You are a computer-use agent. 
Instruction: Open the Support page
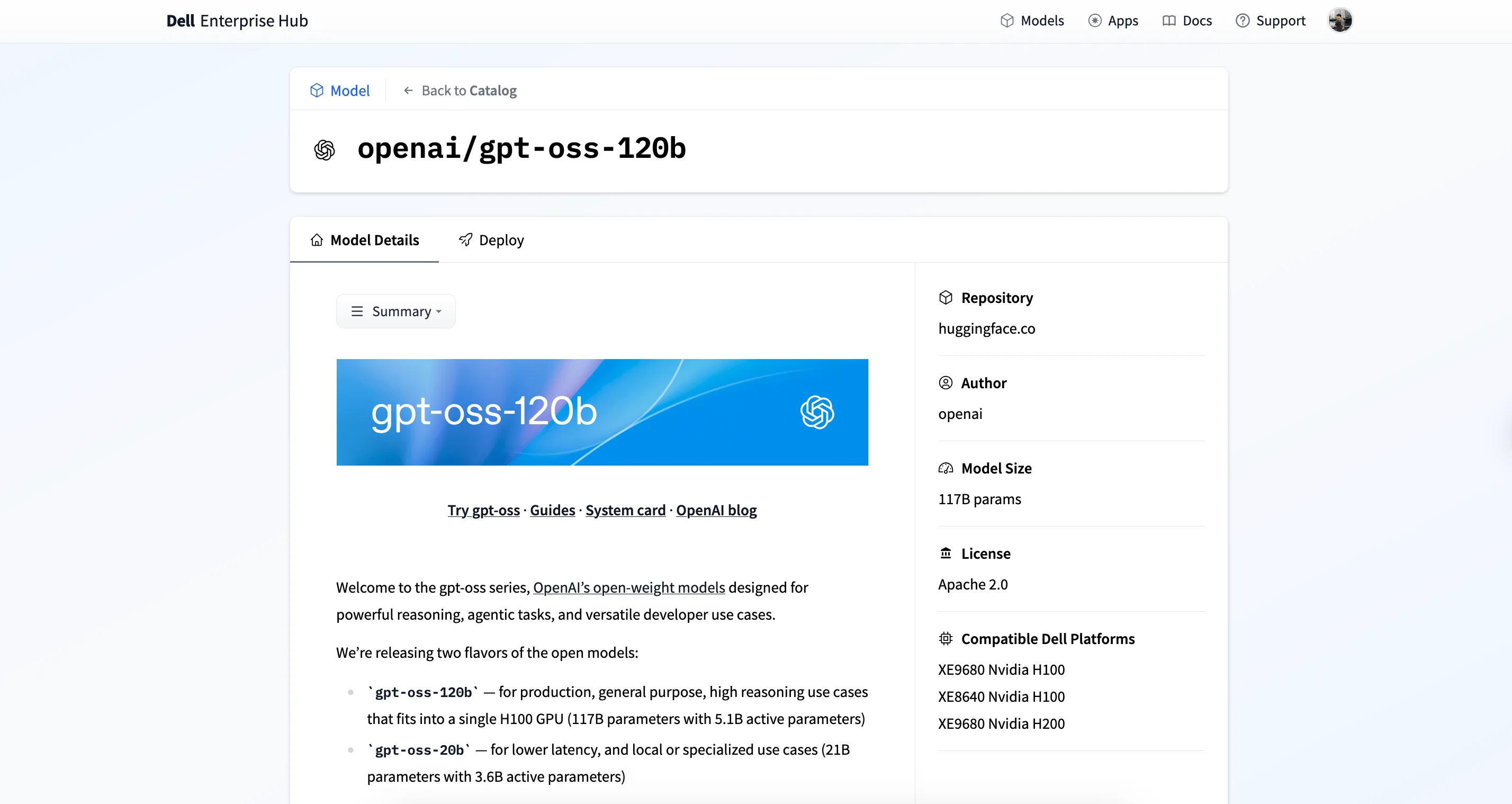[x=1271, y=21]
